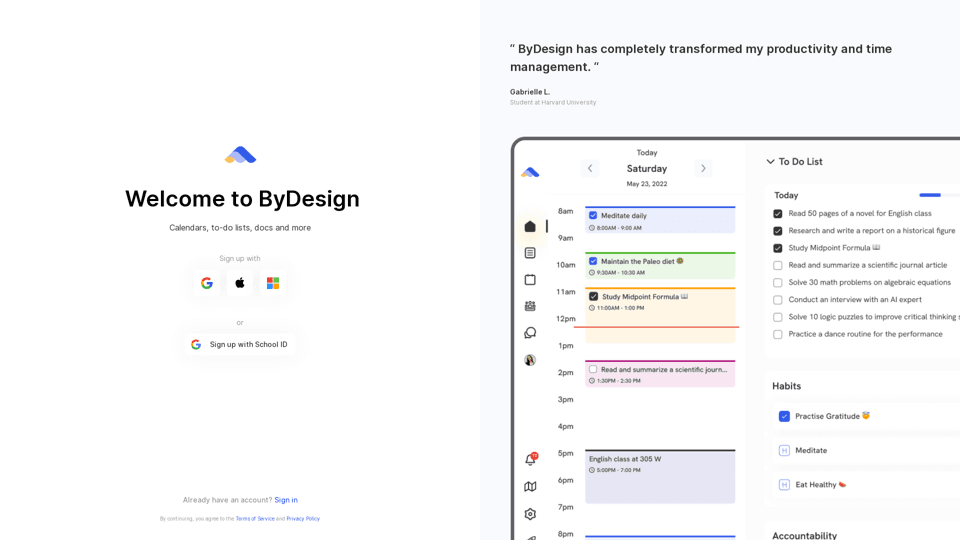Screen dimensions: 960x540
Task: Uncheck Read 50 pages of a novel task
Action: click(778, 214)
